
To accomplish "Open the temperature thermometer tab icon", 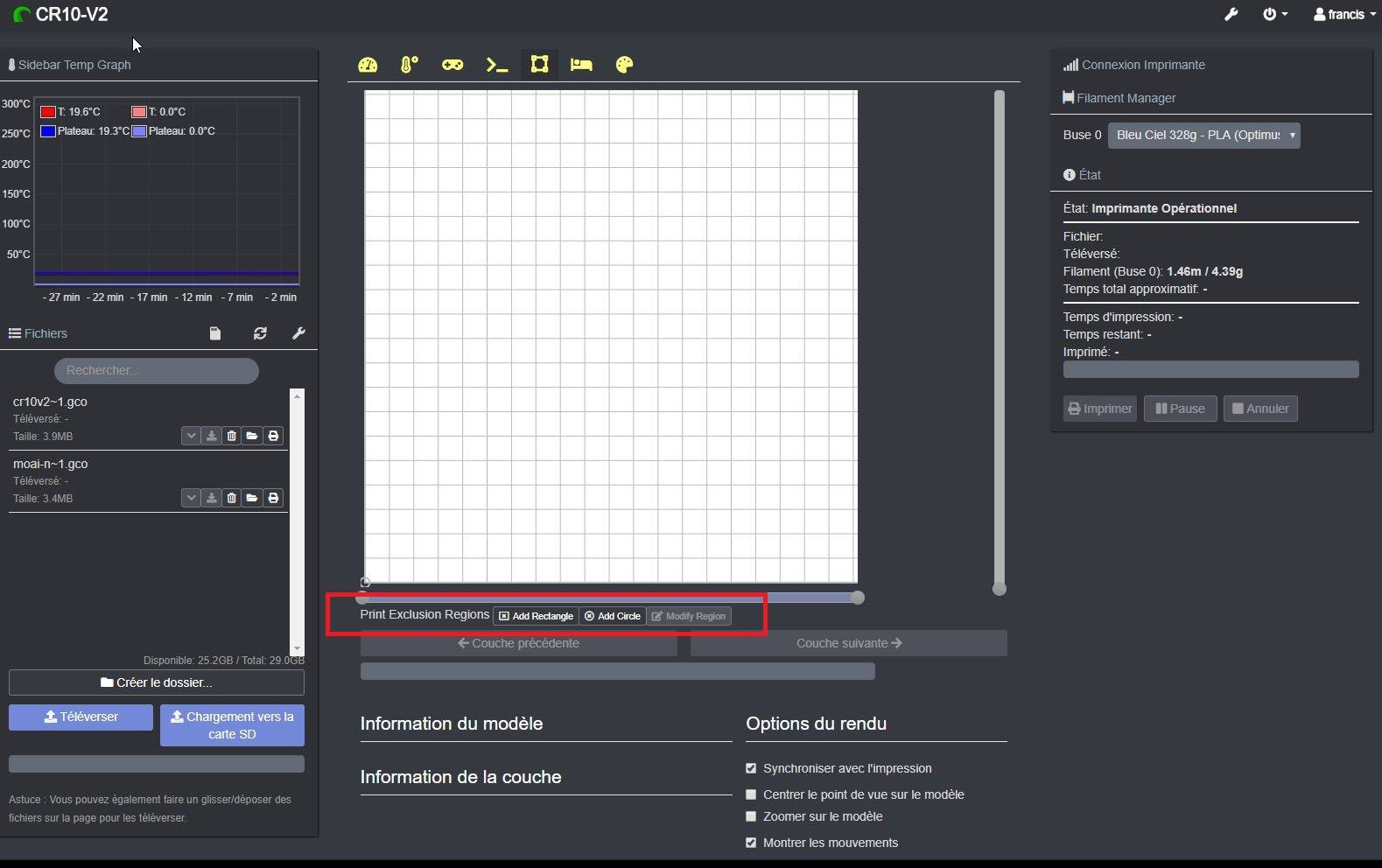I will point(410,65).
